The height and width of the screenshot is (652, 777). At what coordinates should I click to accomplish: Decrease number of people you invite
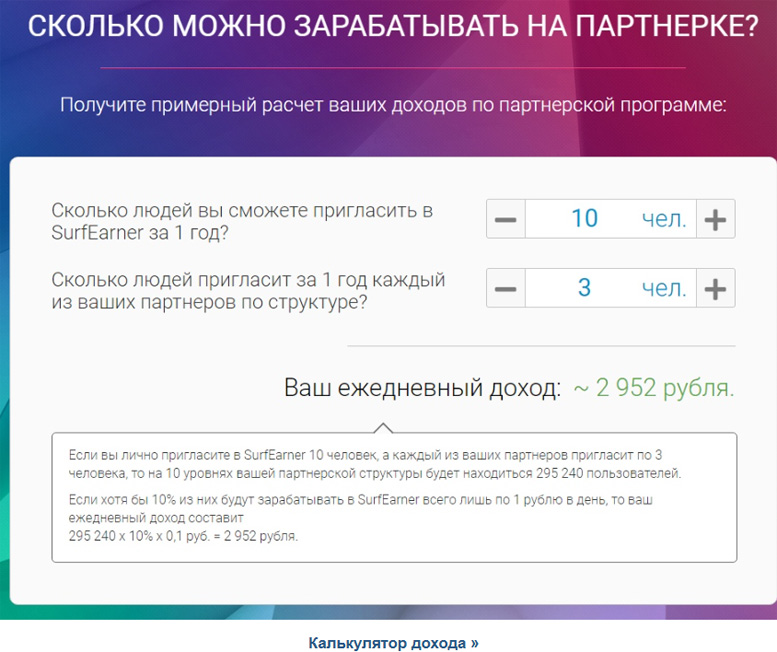pos(505,219)
